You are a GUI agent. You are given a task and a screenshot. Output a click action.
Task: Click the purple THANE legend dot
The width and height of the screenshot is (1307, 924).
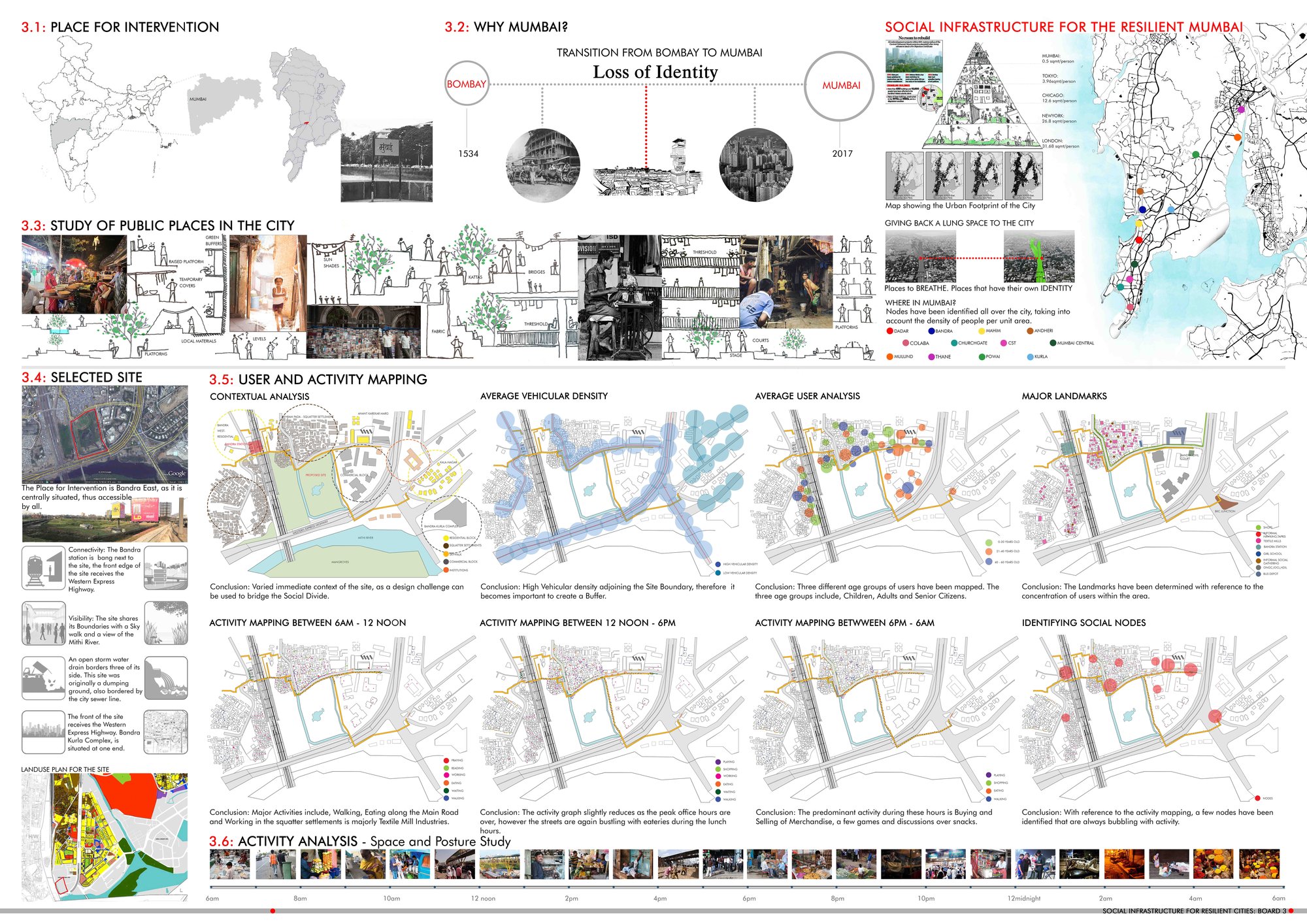[x=931, y=357]
